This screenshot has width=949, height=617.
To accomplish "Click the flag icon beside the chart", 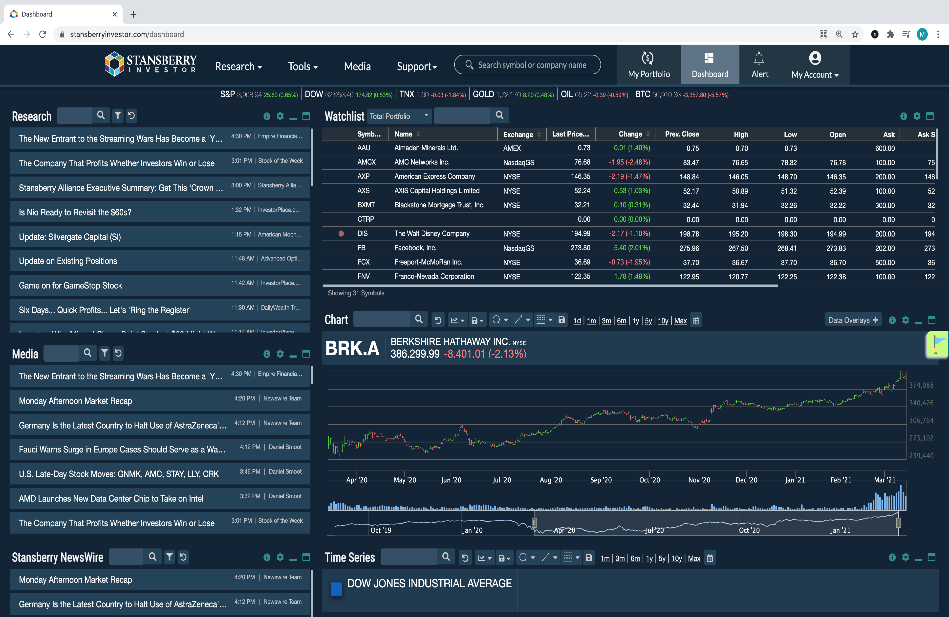I will click(938, 344).
